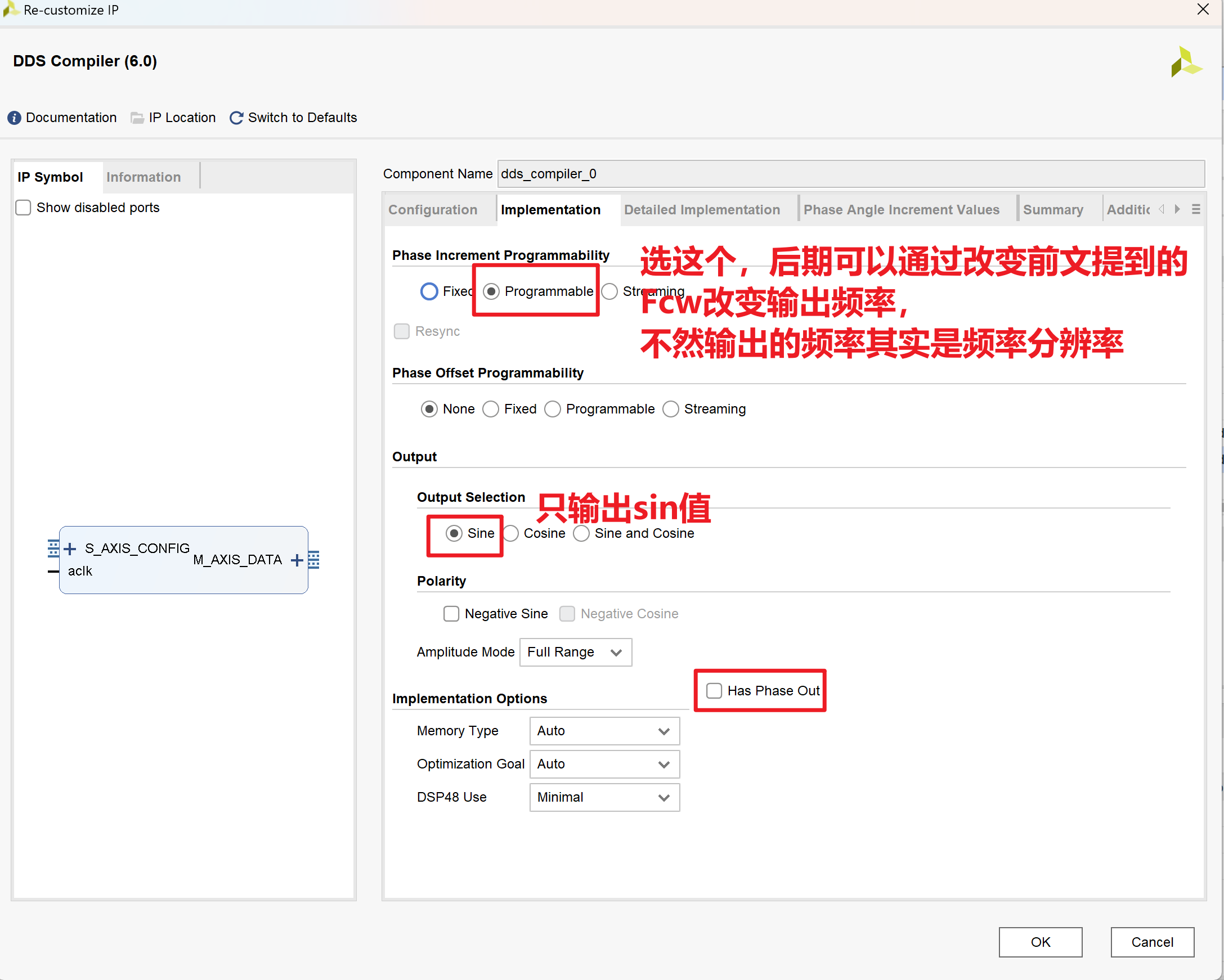Select Fixed phase increment option
1224x980 pixels.
tap(429, 291)
